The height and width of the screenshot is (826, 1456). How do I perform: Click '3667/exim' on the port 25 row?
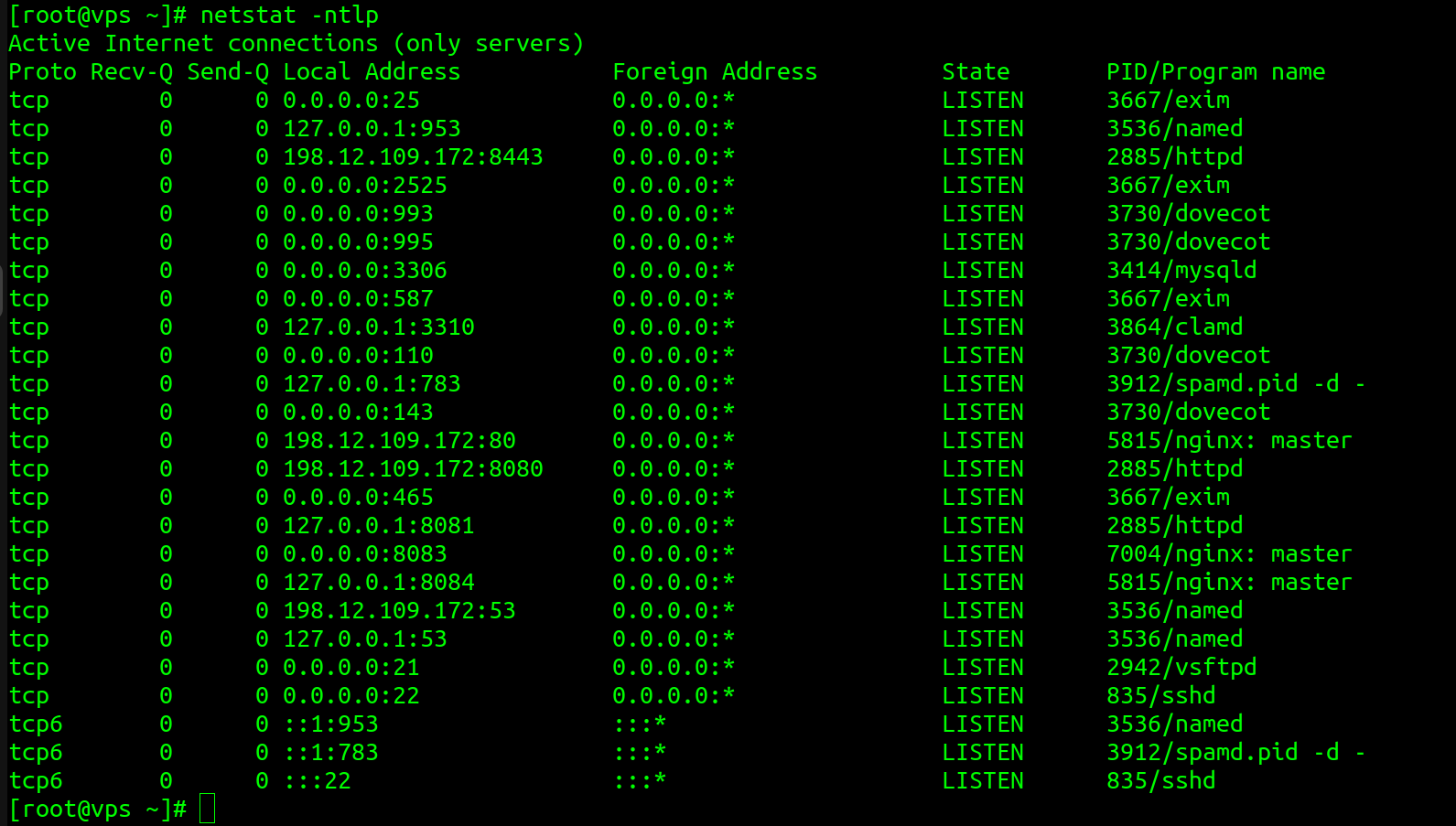click(x=1168, y=101)
